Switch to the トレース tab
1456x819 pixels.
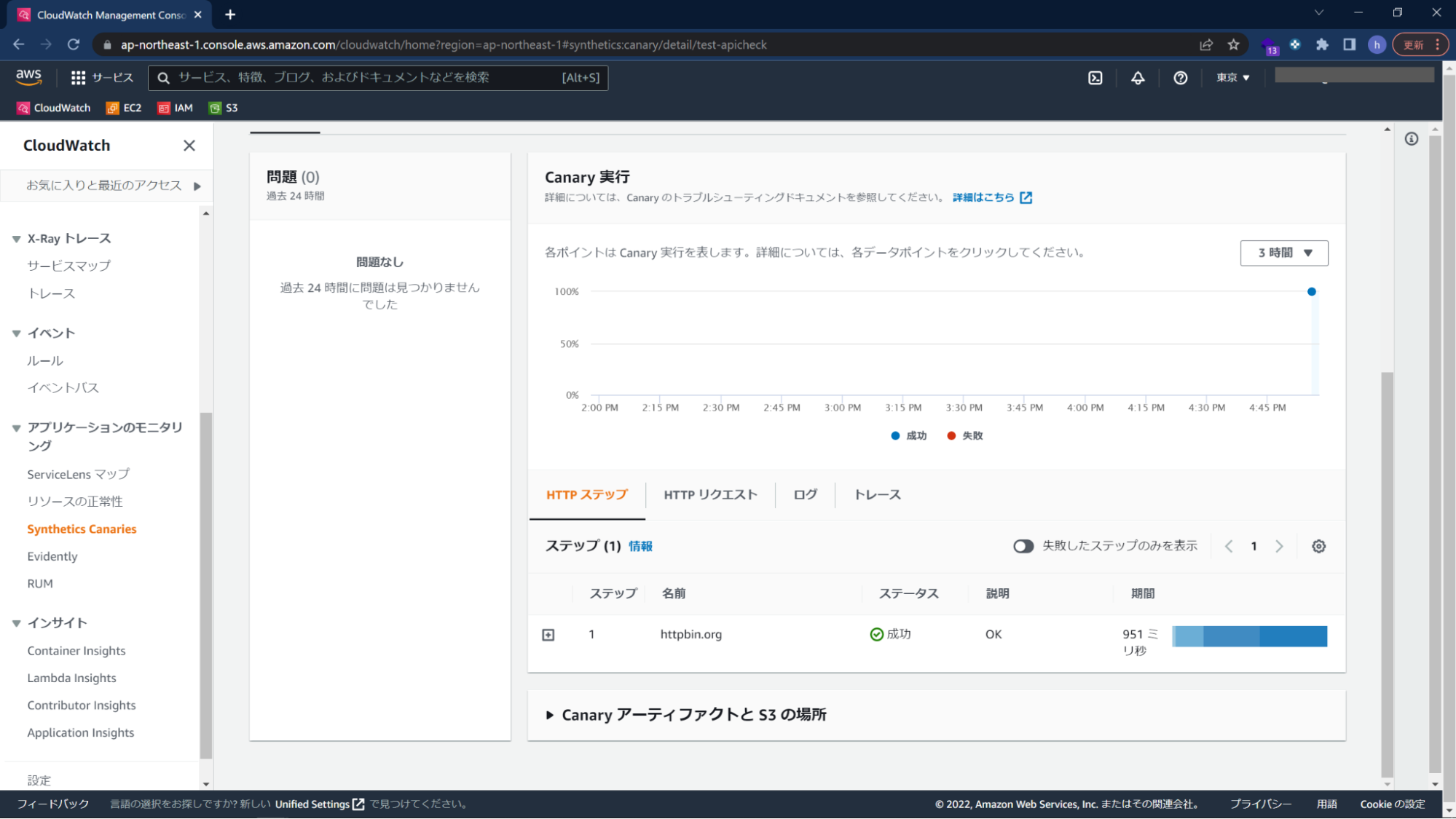877,495
